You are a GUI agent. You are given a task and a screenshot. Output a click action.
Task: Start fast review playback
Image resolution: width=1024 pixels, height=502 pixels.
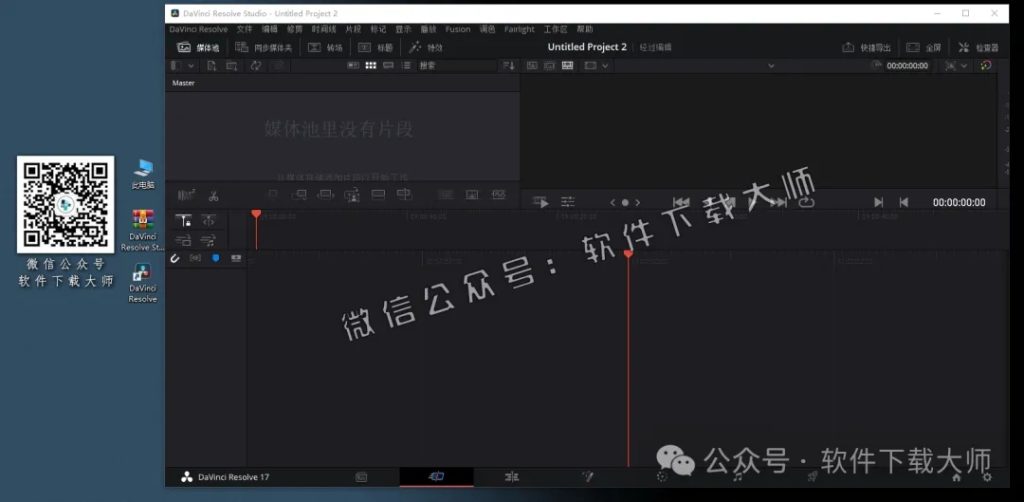click(541, 202)
